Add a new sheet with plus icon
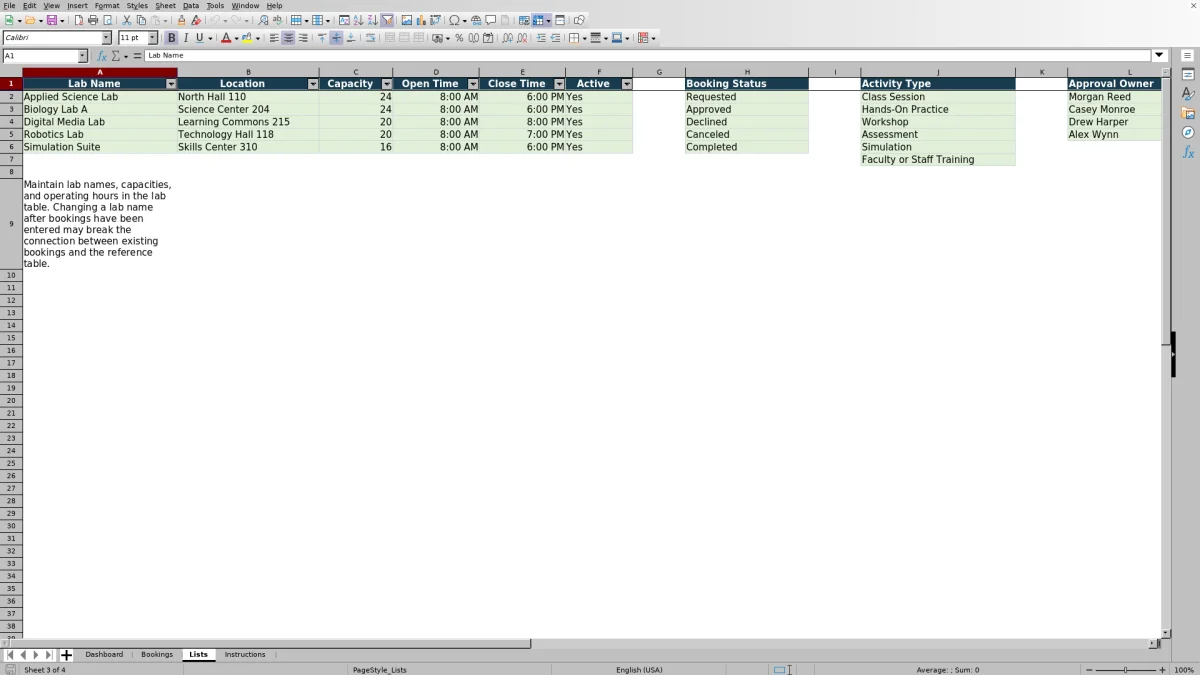This screenshot has width=1200, height=675. [x=66, y=655]
